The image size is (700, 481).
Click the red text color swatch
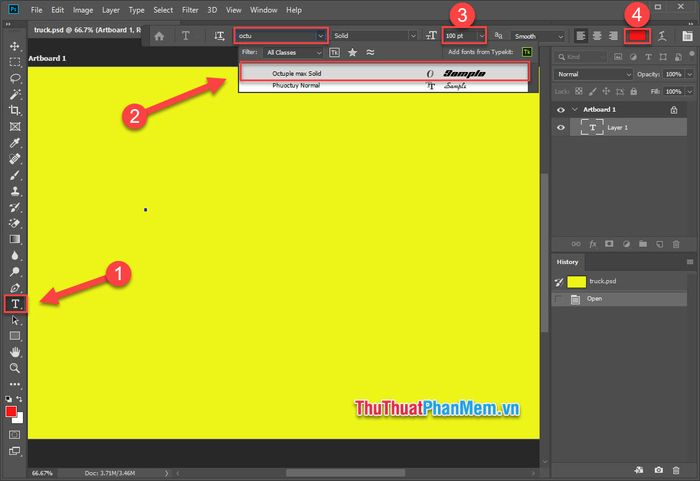click(x=636, y=35)
